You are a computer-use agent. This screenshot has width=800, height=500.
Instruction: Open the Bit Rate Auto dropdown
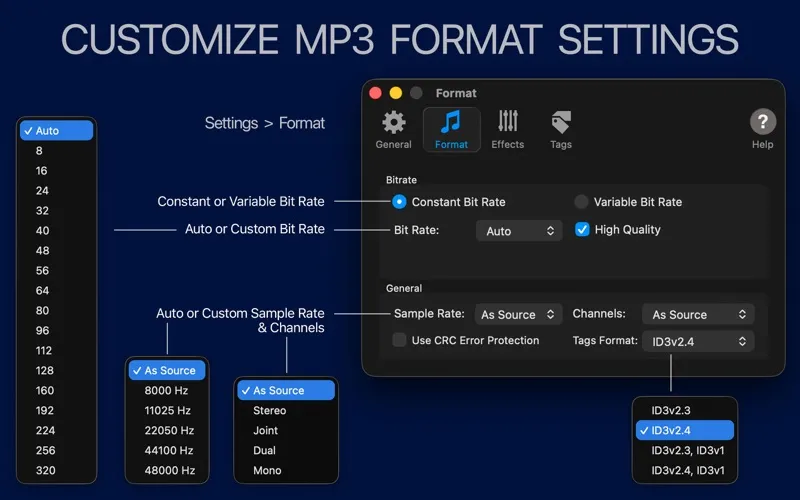pyautogui.click(x=519, y=231)
